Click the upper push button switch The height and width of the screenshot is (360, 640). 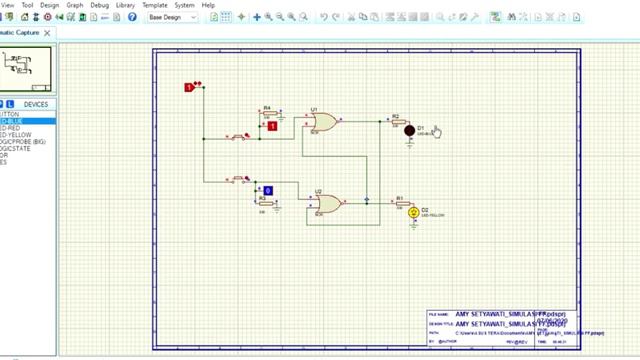click(239, 137)
